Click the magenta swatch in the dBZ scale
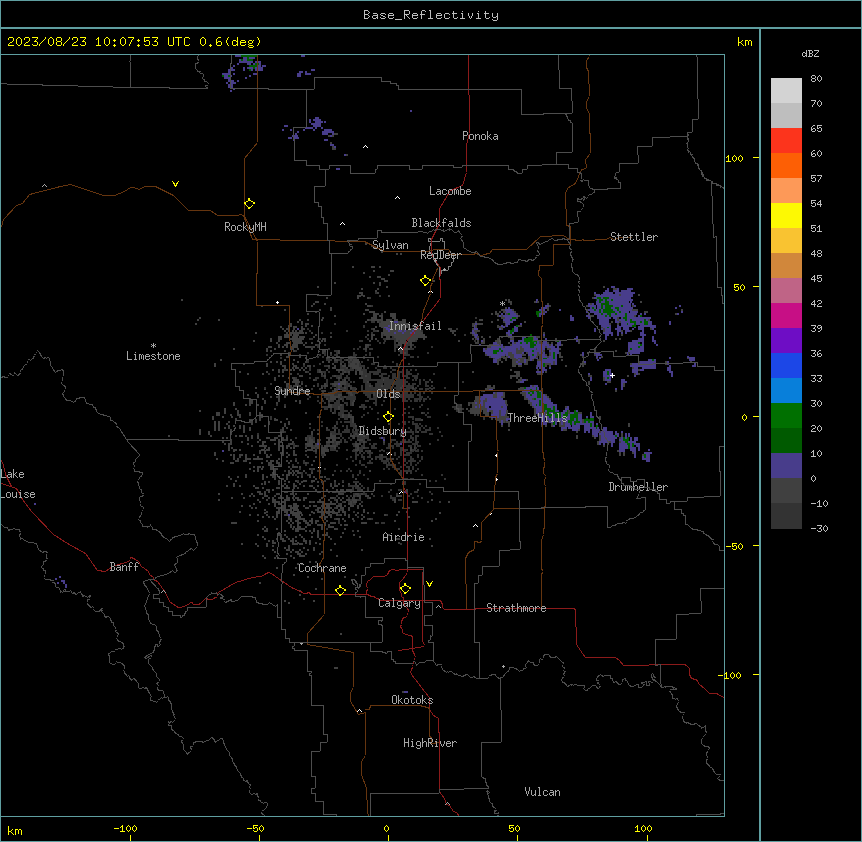862x842 pixels. (x=786, y=315)
